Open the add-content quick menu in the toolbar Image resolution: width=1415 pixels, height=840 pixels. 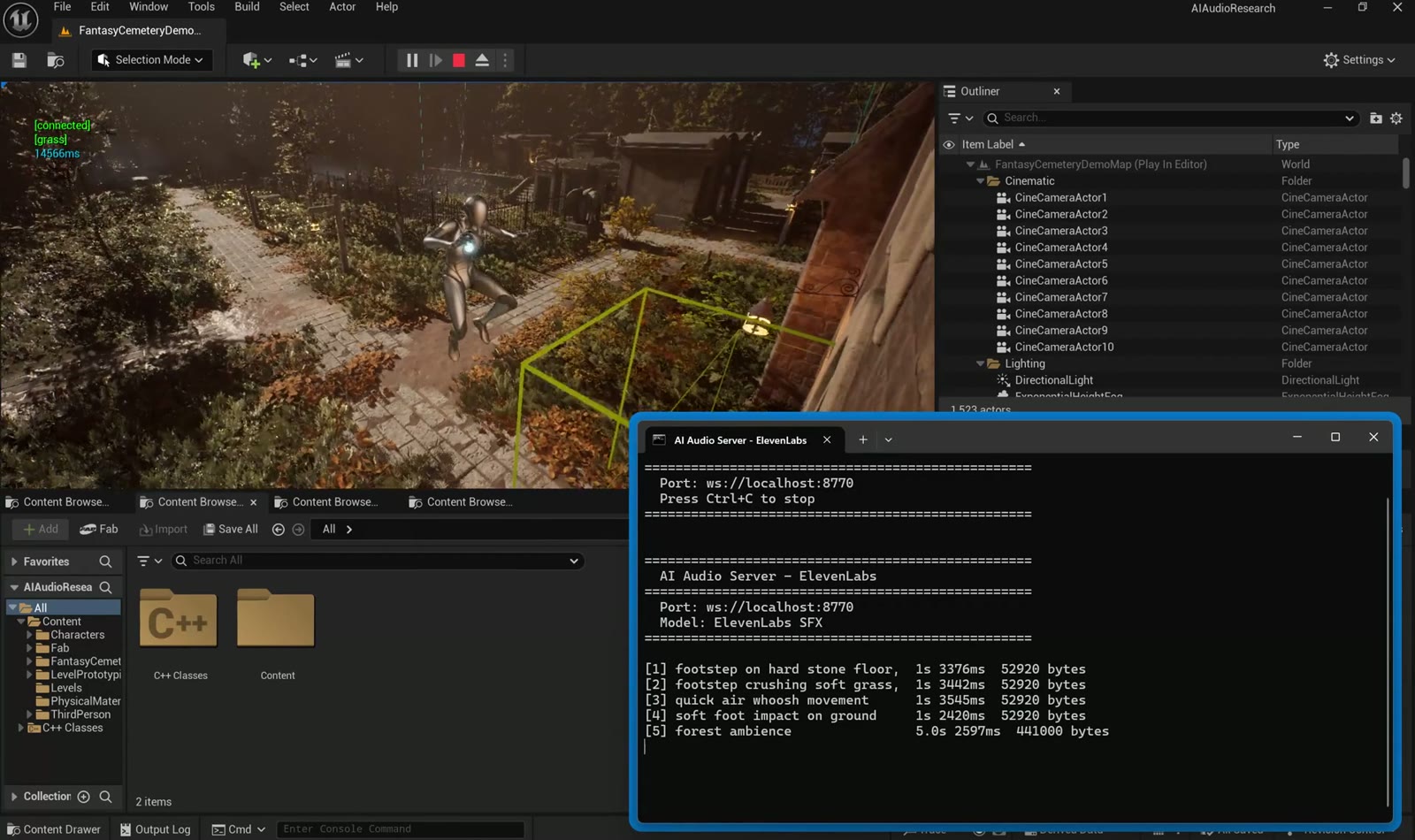(x=256, y=60)
